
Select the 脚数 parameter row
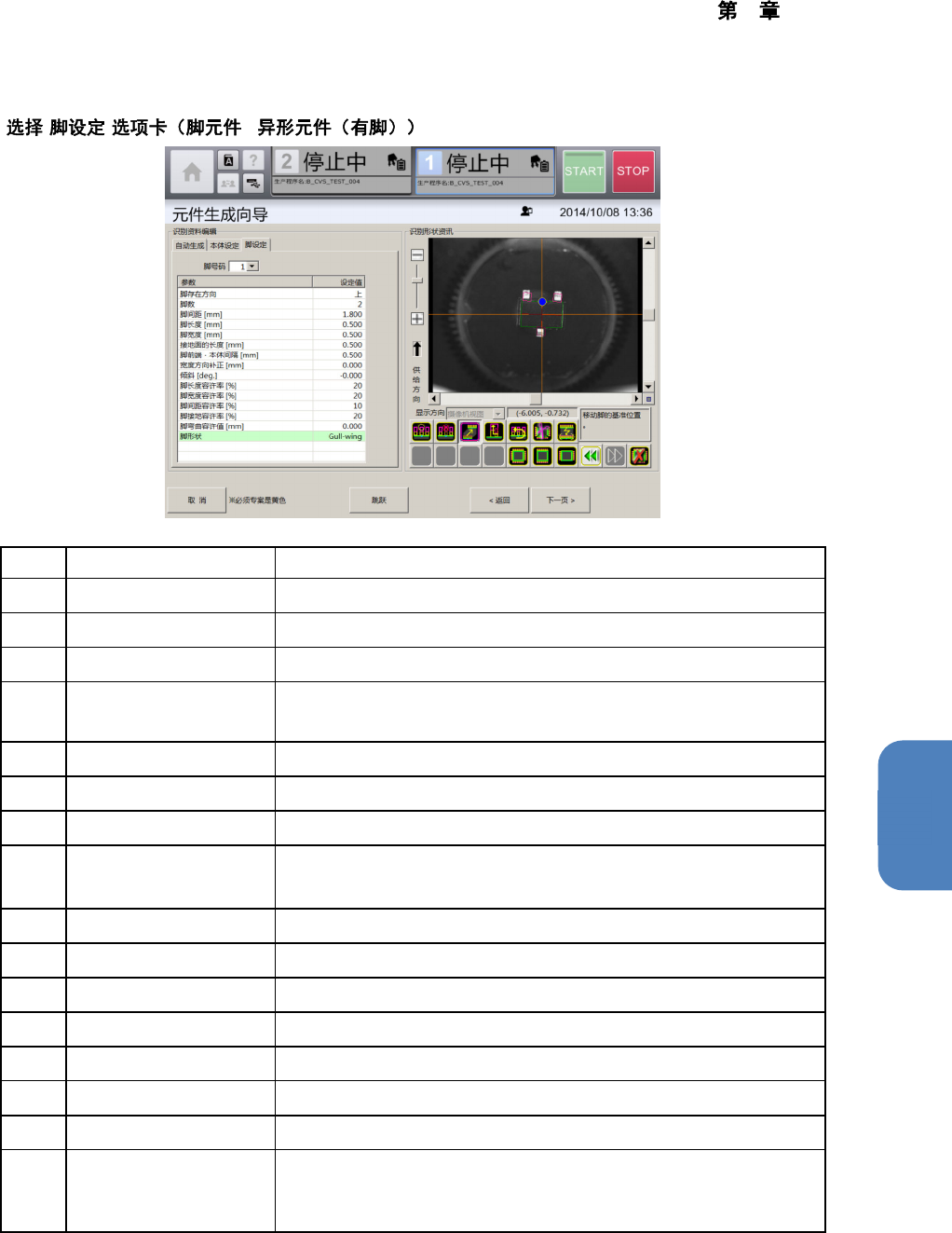click(x=271, y=304)
